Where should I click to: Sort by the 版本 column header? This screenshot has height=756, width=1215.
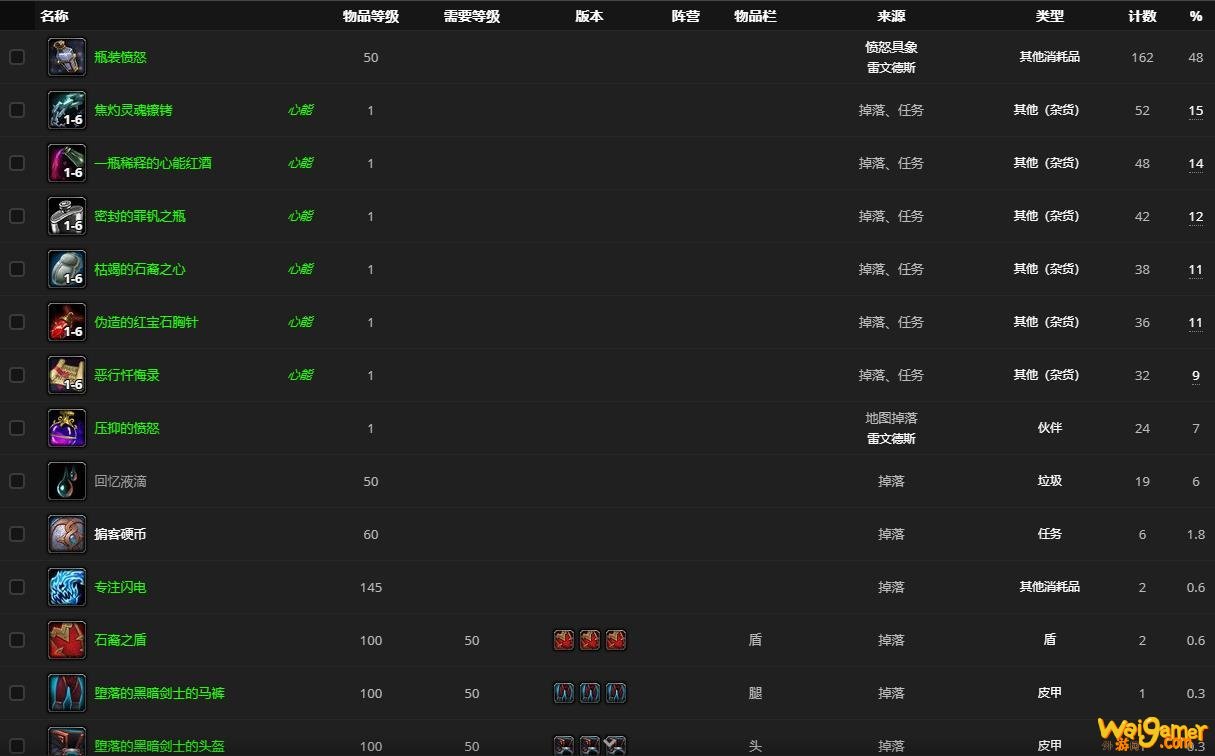click(x=590, y=16)
